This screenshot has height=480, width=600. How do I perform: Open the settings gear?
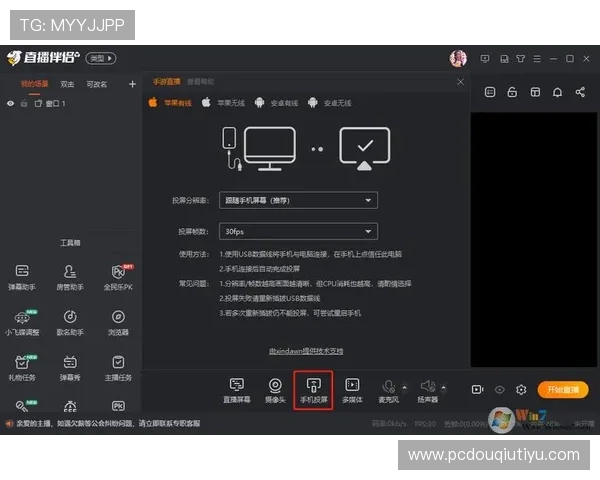tap(521, 390)
